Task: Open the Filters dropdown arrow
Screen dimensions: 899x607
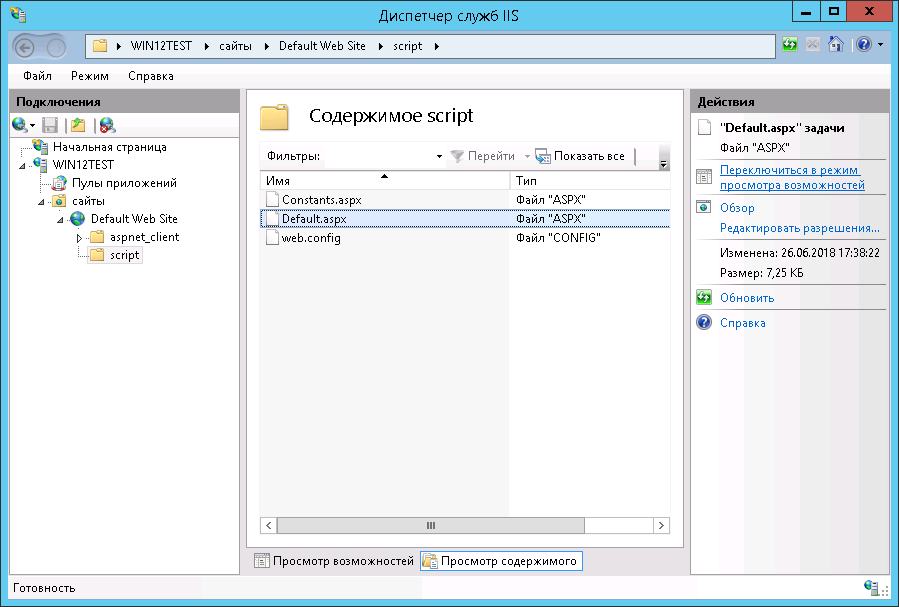Action: [x=439, y=157]
